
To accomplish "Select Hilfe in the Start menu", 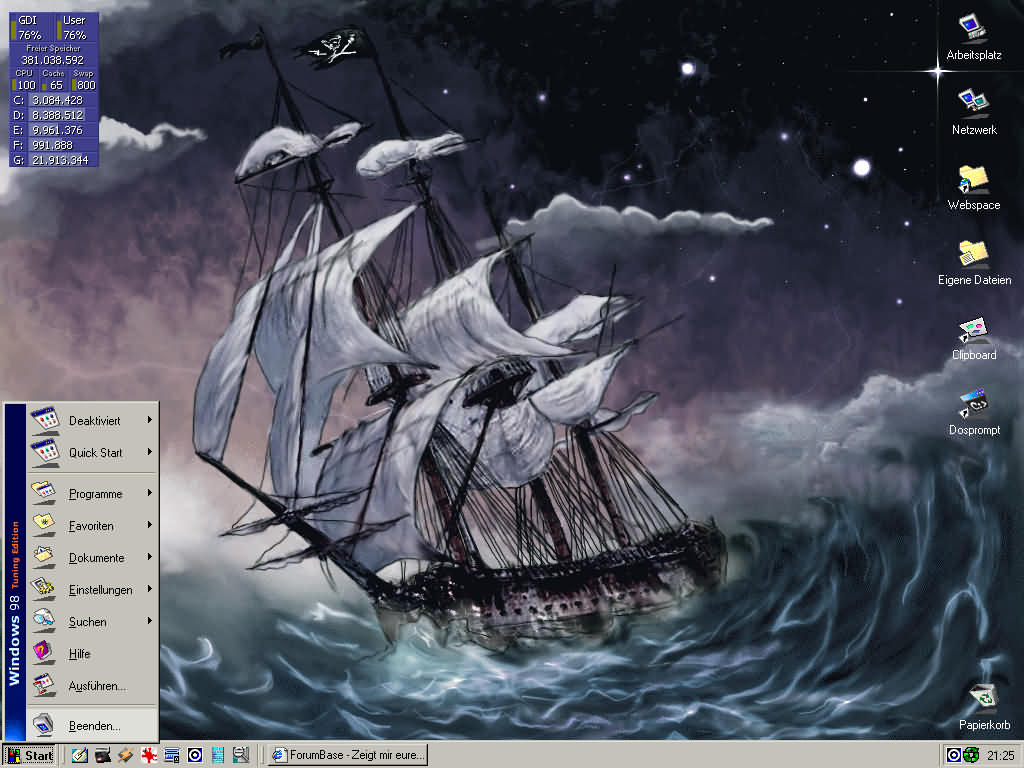I will point(92,654).
